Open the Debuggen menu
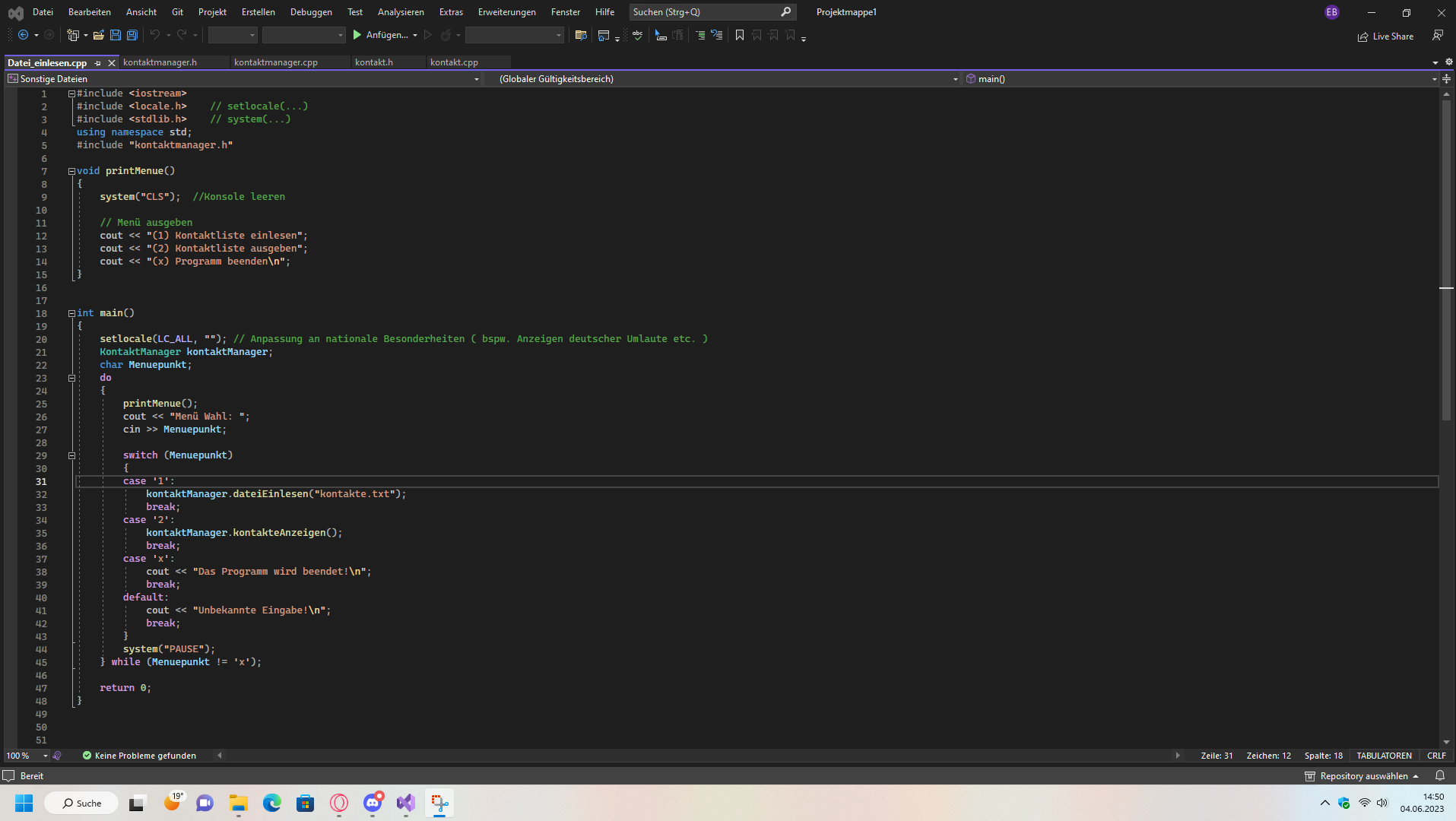The height and width of the screenshot is (821, 1456). [310, 11]
